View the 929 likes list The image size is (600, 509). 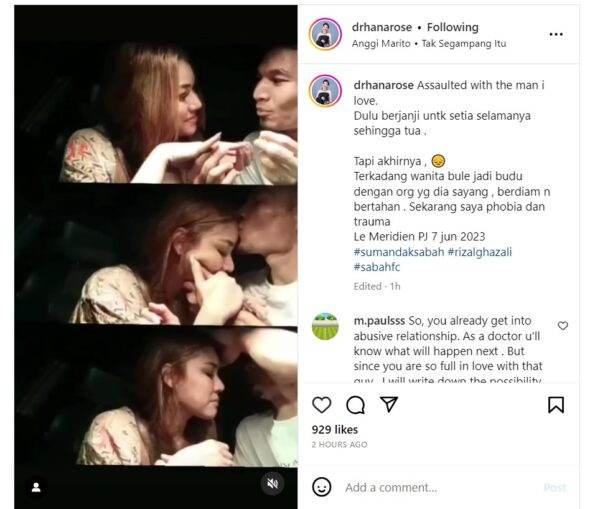[334, 428]
